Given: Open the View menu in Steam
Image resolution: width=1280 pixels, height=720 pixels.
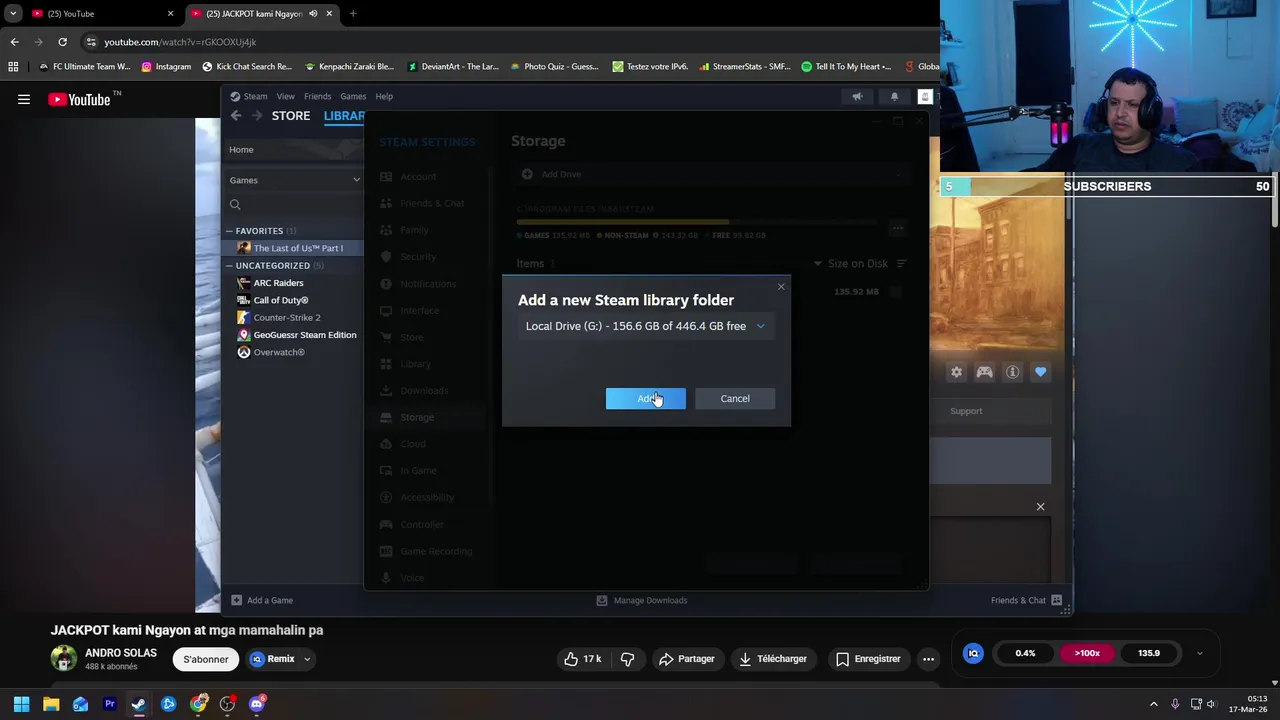Looking at the screenshot, I should [285, 96].
